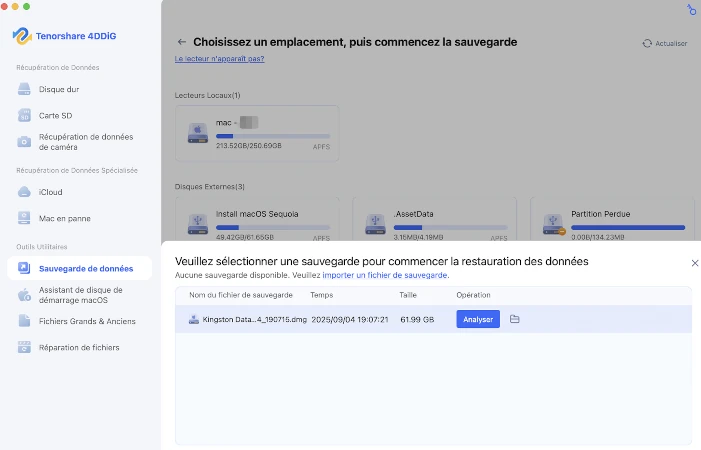Click the 61.99 GB size value
Image resolution: width=701 pixels, height=450 pixels.
(417, 320)
